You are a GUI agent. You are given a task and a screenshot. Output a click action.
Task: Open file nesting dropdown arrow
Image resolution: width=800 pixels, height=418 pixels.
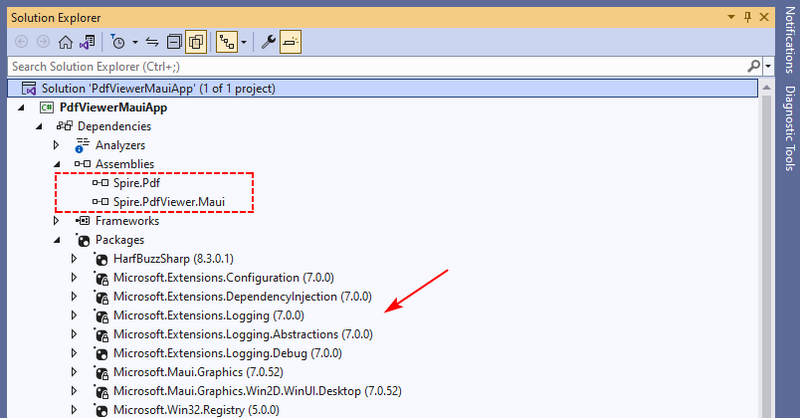point(244,42)
